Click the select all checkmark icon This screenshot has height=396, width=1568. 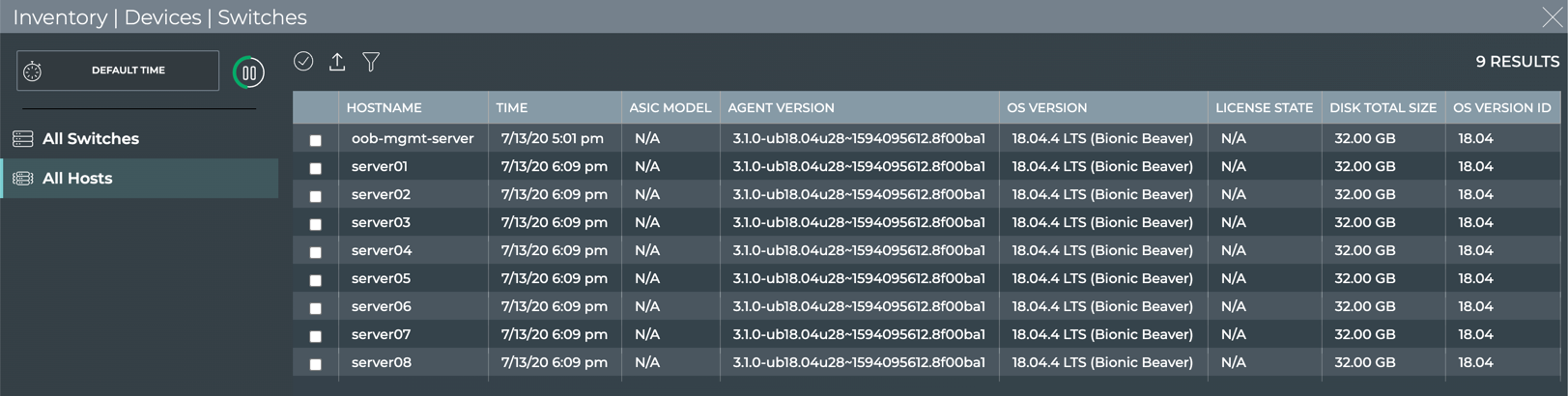click(x=303, y=62)
